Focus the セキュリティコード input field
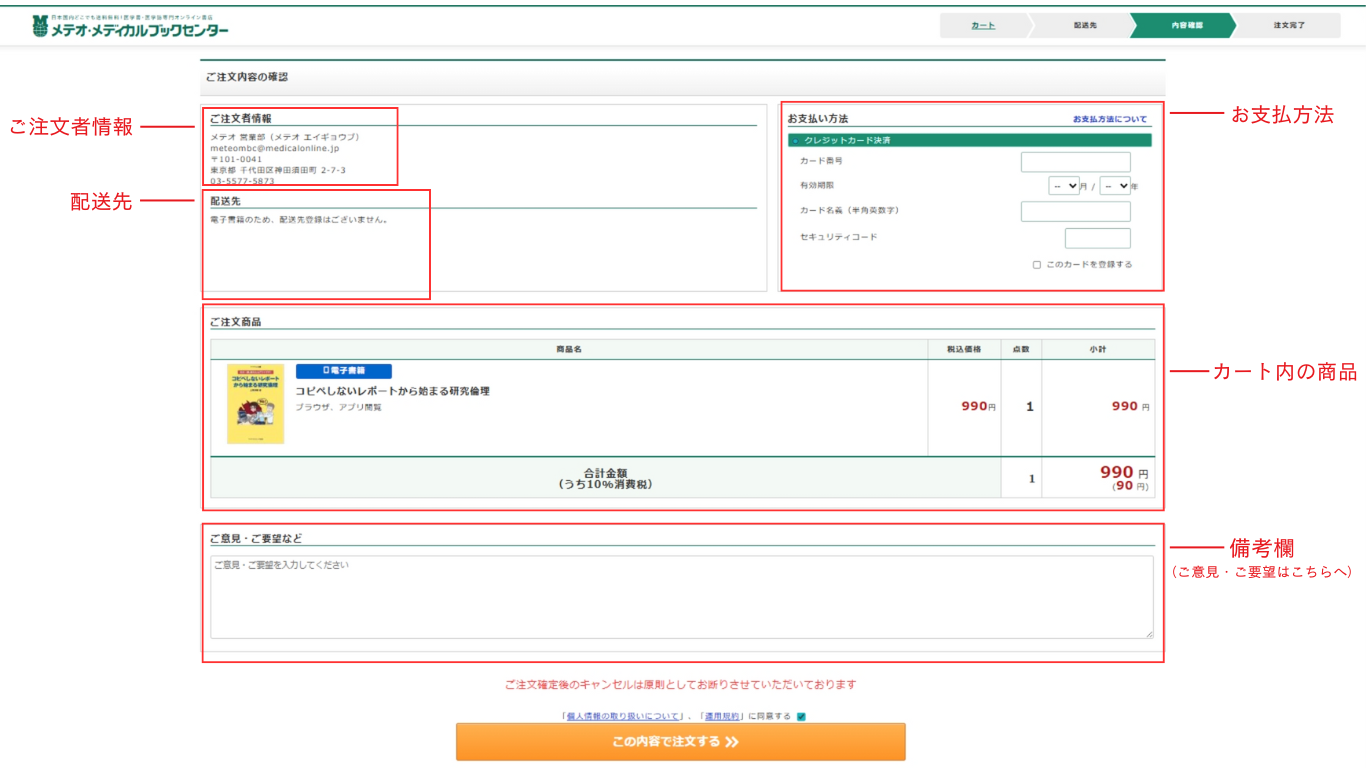The width and height of the screenshot is (1366, 768). coord(1097,238)
